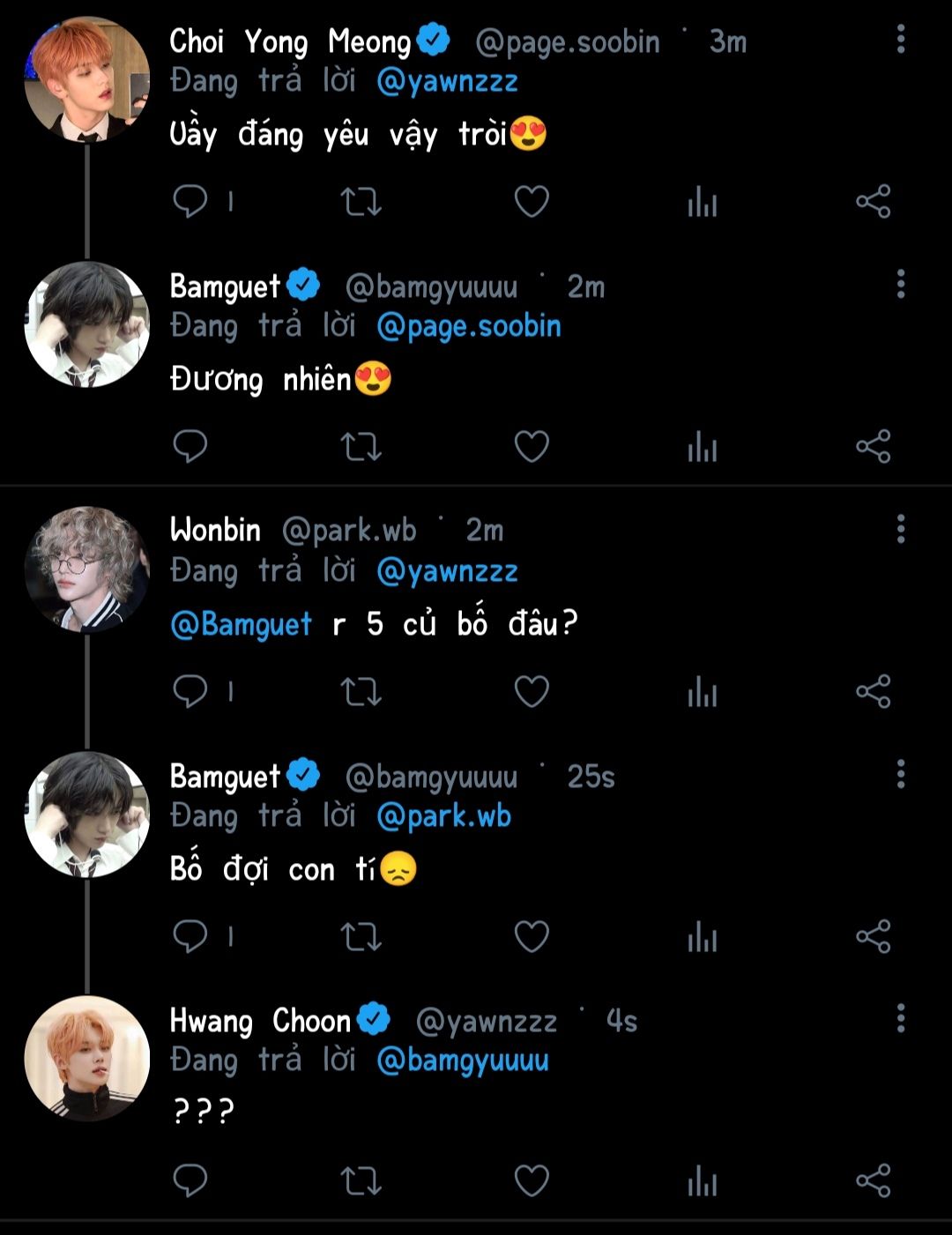View analytics for Bamguet's "Đương nhiên" tweet

pyautogui.click(x=702, y=447)
